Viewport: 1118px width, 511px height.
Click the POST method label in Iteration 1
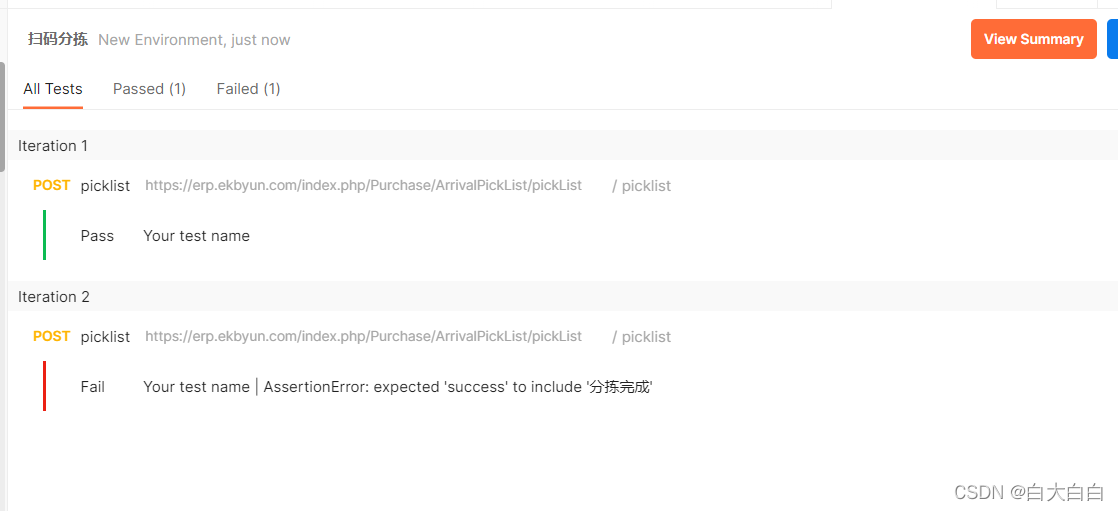coord(51,185)
